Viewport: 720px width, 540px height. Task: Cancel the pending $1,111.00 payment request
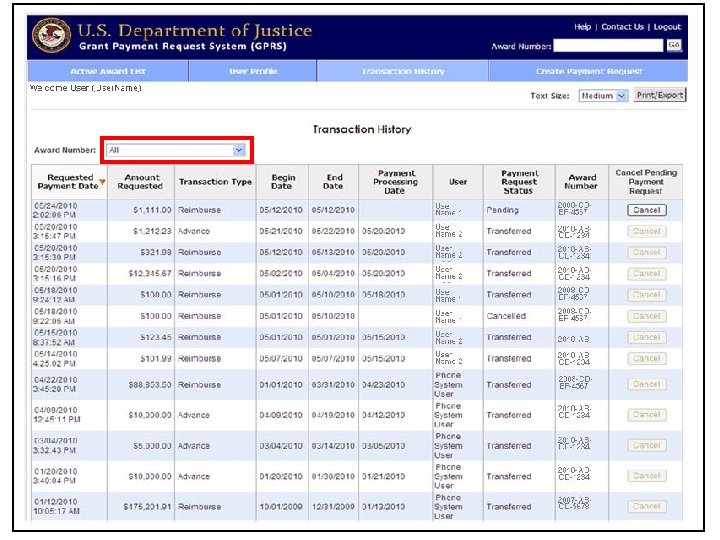647,210
